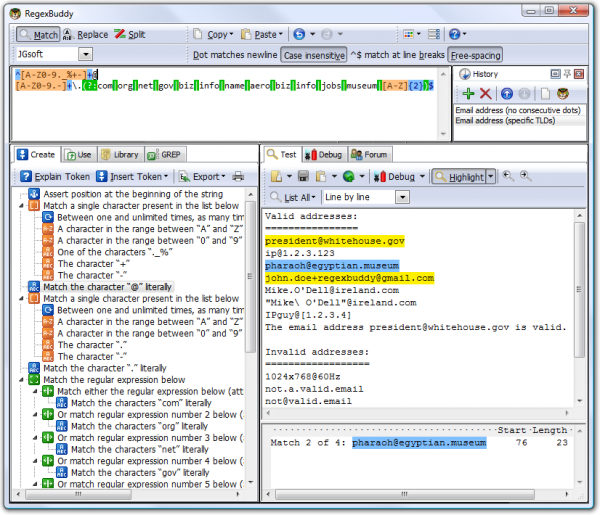
Task: Click the printer icon in Create toolbar
Action: tap(238, 176)
